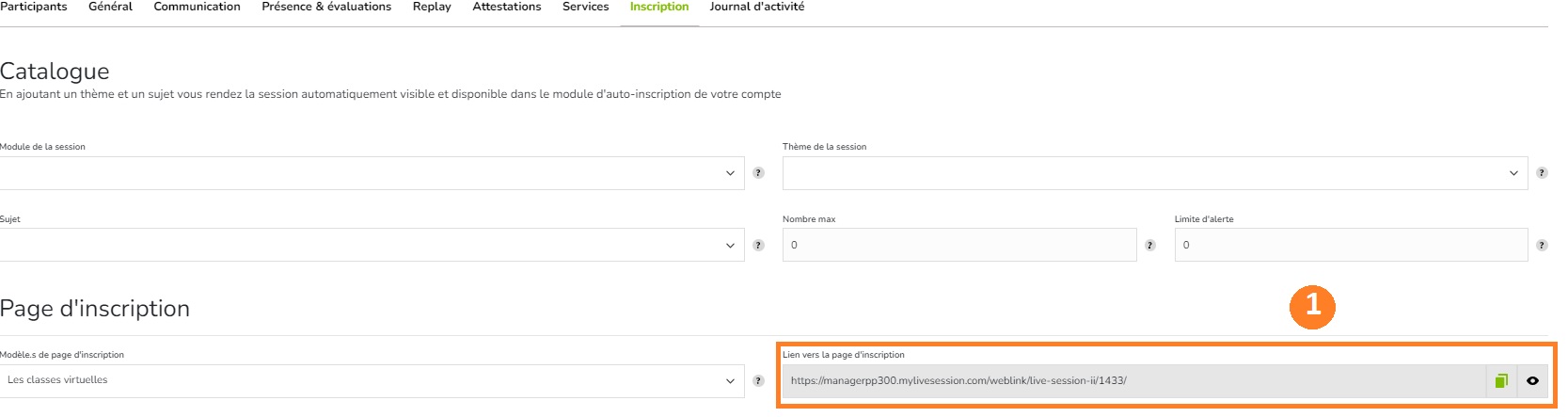The width and height of the screenshot is (1568, 417).
Task: Expand the Thème de la session dropdown
Action: (x=1155, y=173)
